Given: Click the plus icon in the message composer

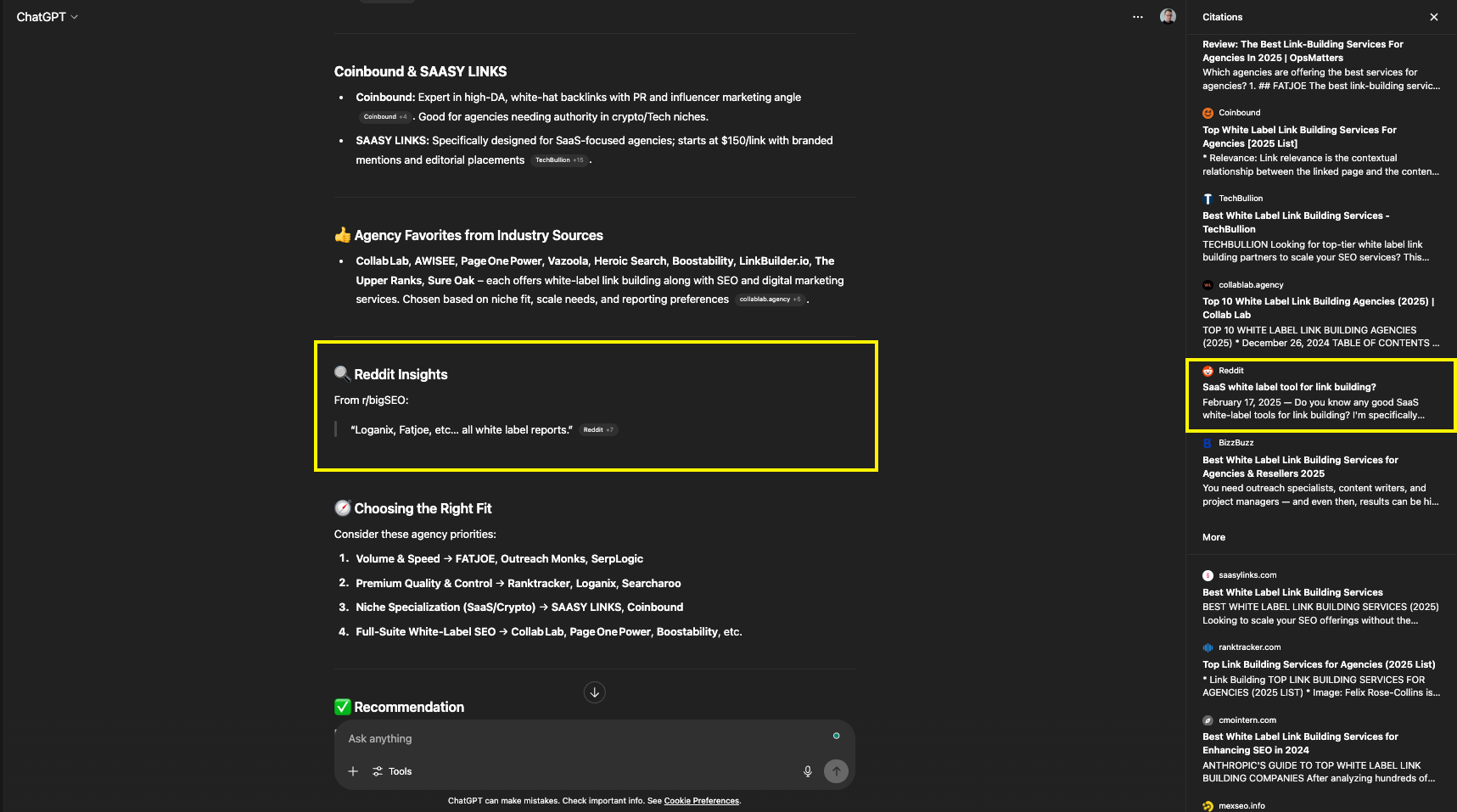Looking at the screenshot, I should [353, 770].
